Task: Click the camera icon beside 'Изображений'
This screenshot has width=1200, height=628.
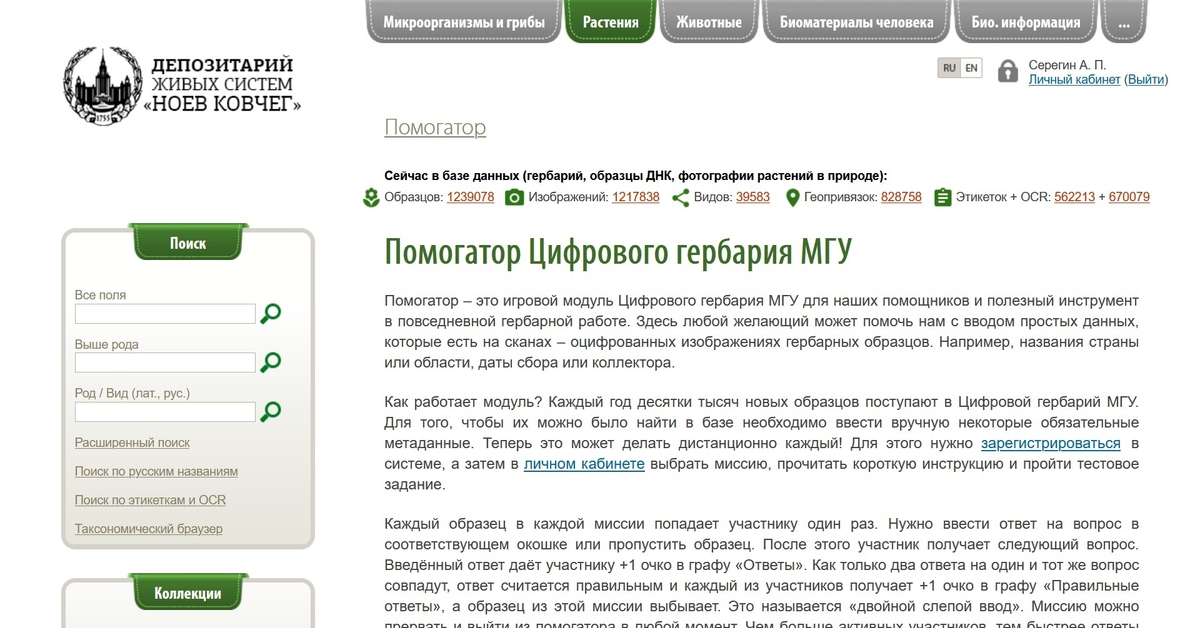Action: pos(514,198)
